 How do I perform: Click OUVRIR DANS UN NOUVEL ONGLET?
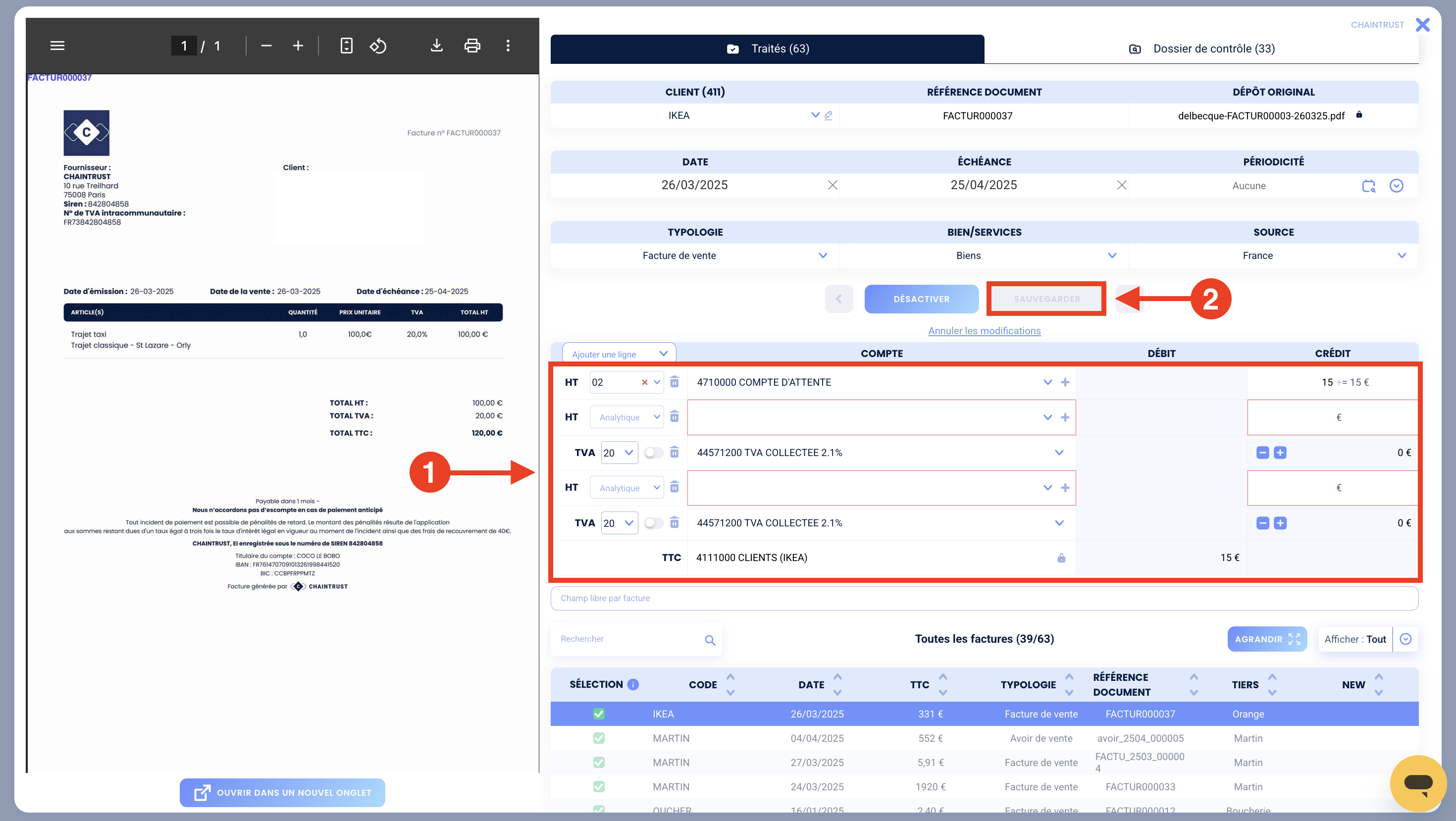(282, 792)
